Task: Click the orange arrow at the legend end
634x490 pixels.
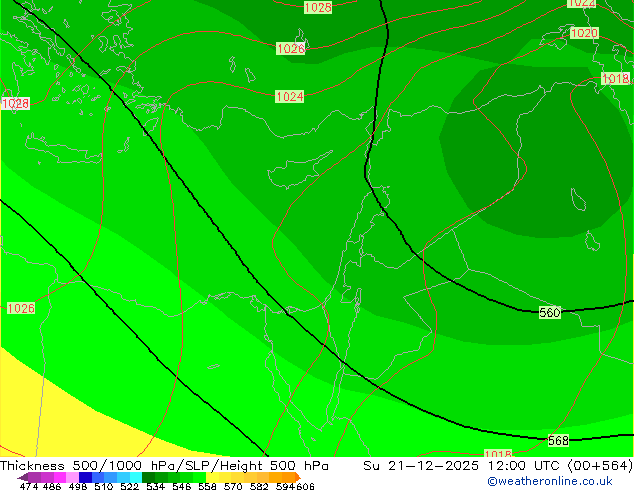Action: tap(298, 477)
